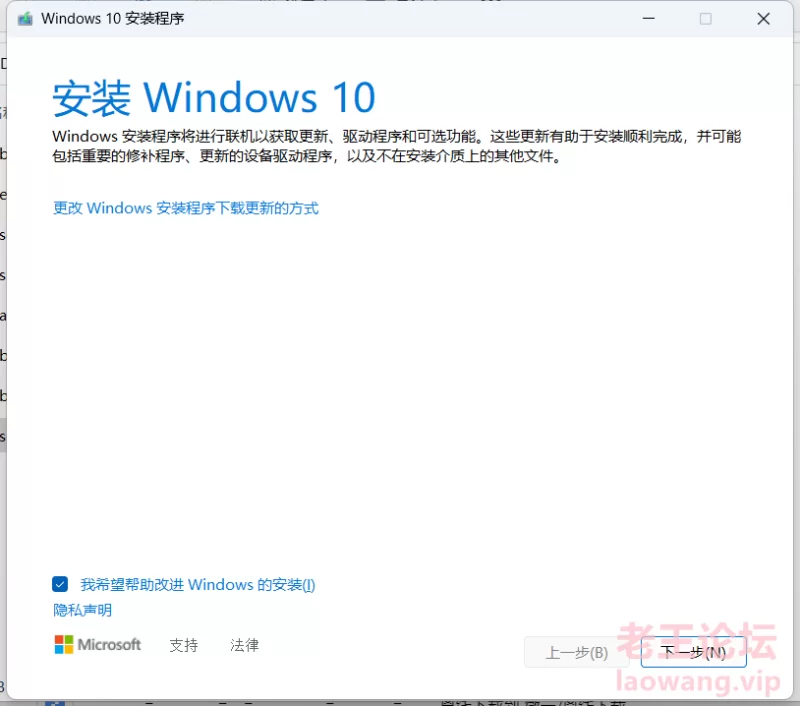Close the Windows 10 setup window
Viewport: 800px width, 706px height.
pyautogui.click(x=763, y=19)
